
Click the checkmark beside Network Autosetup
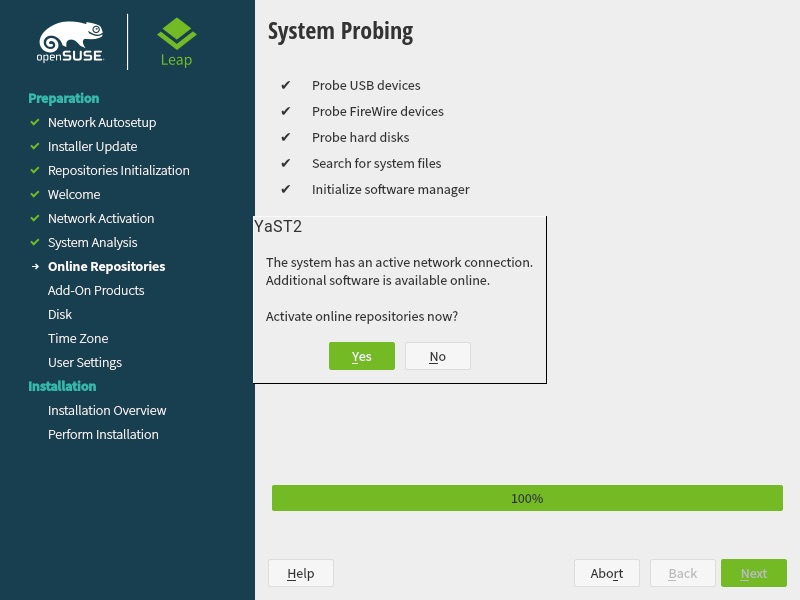point(35,122)
